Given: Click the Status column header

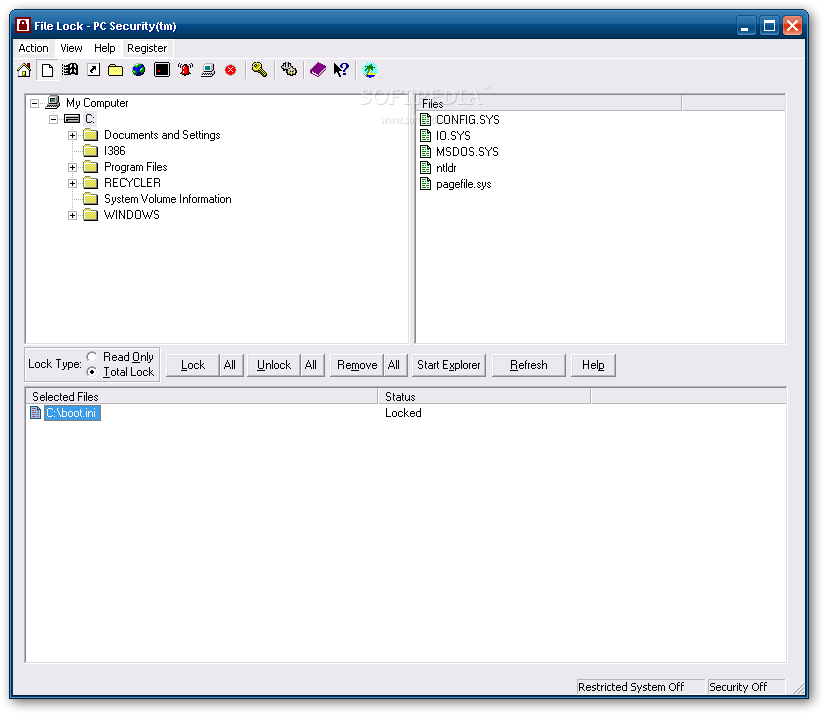Looking at the screenshot, I should click(485, 396).
